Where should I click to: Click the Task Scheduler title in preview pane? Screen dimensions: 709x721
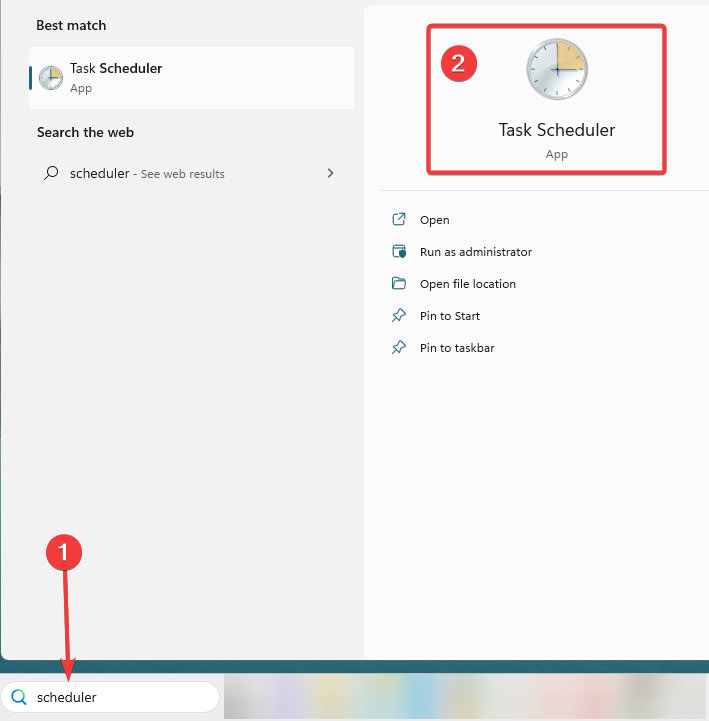pyautogui.click(x=557, y=130)
